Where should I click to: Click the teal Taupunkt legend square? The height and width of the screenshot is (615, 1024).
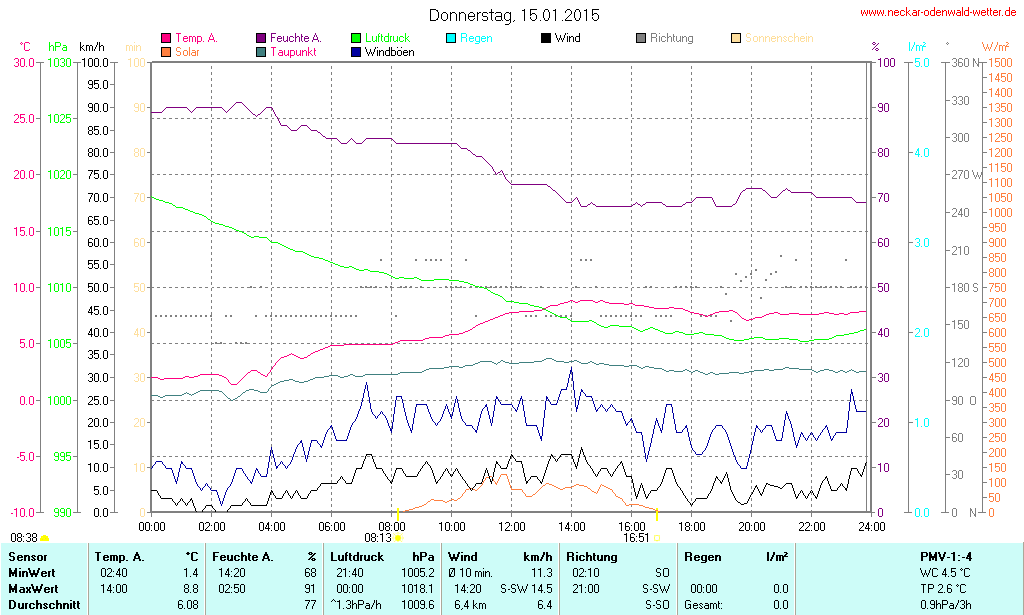pyautogui.click(x=261, y=51)
